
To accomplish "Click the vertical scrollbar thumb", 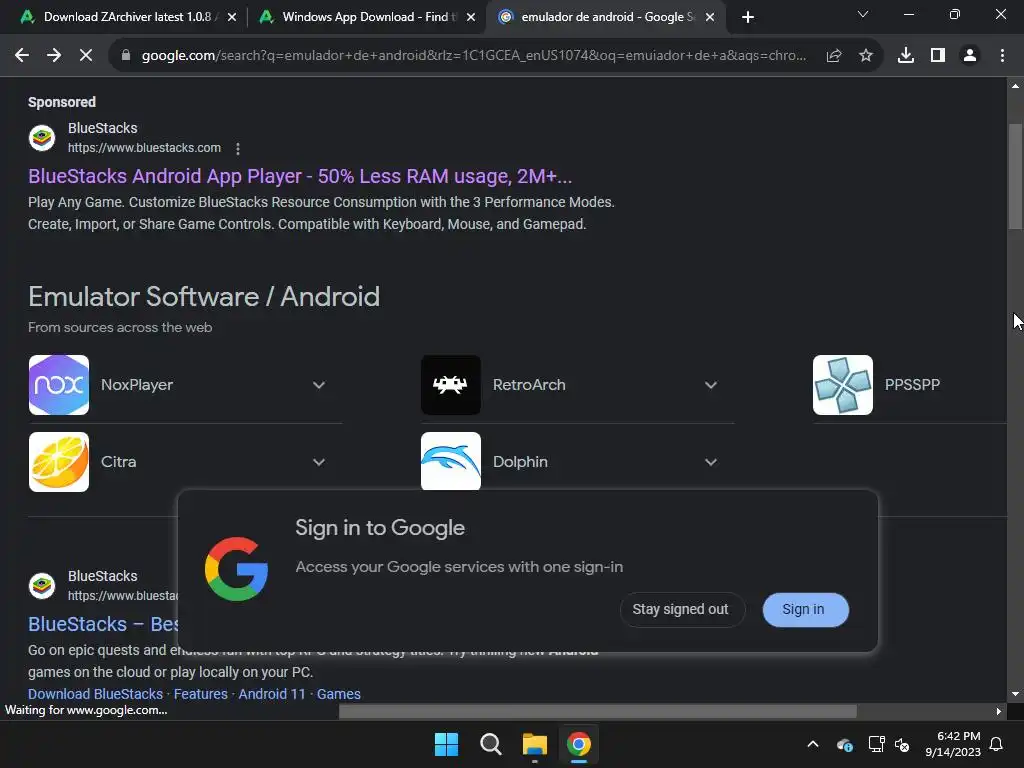I will 1015,176.
